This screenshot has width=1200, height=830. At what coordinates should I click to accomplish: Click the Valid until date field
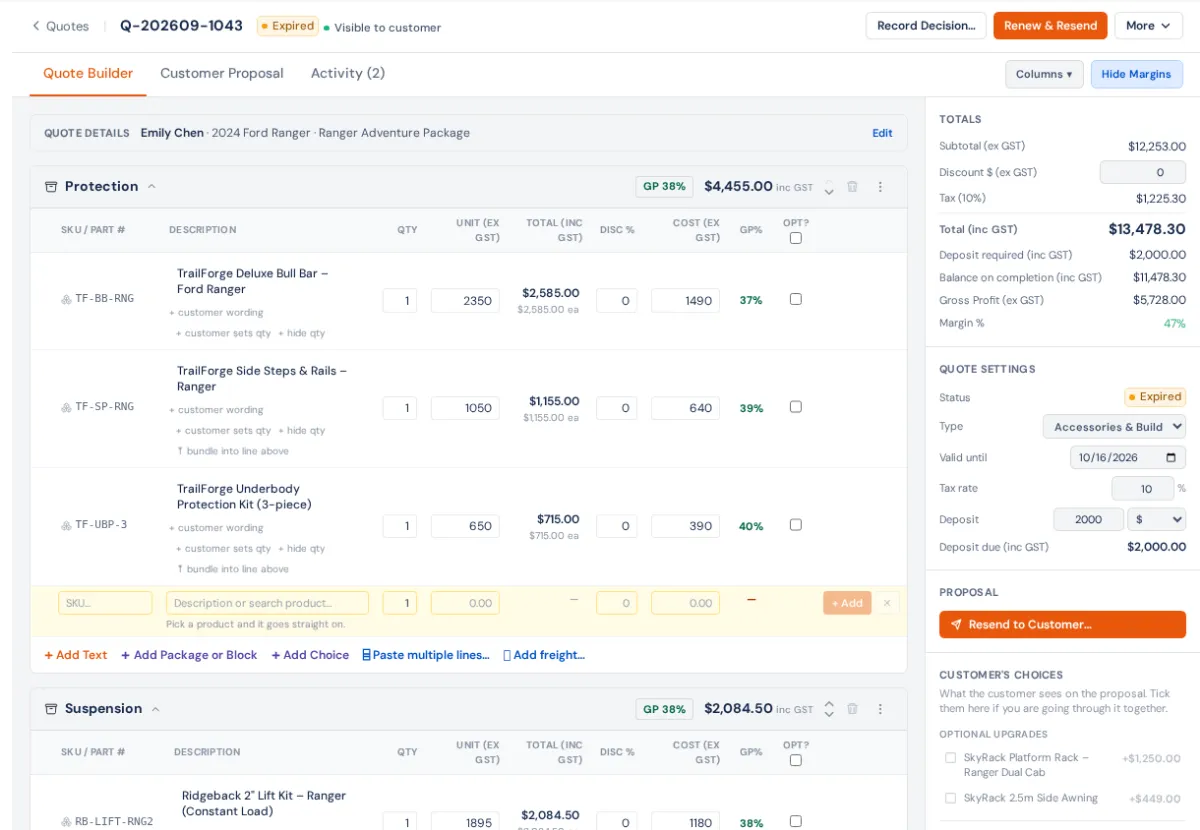click(x=1128, y=458)
